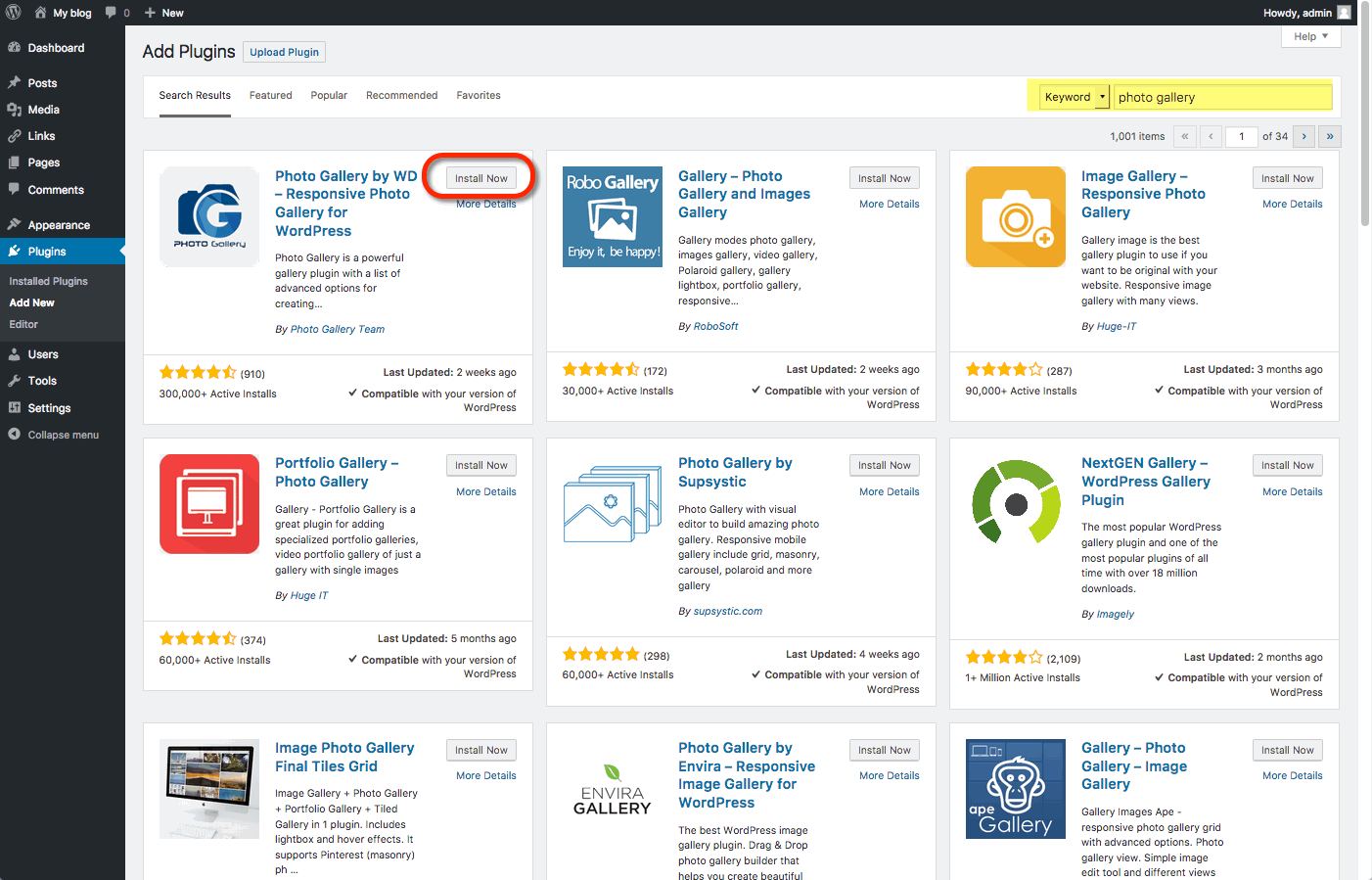Click the Upload Plugin button
This screenshot has width=1372, height=880.
[x=284, y=52]
